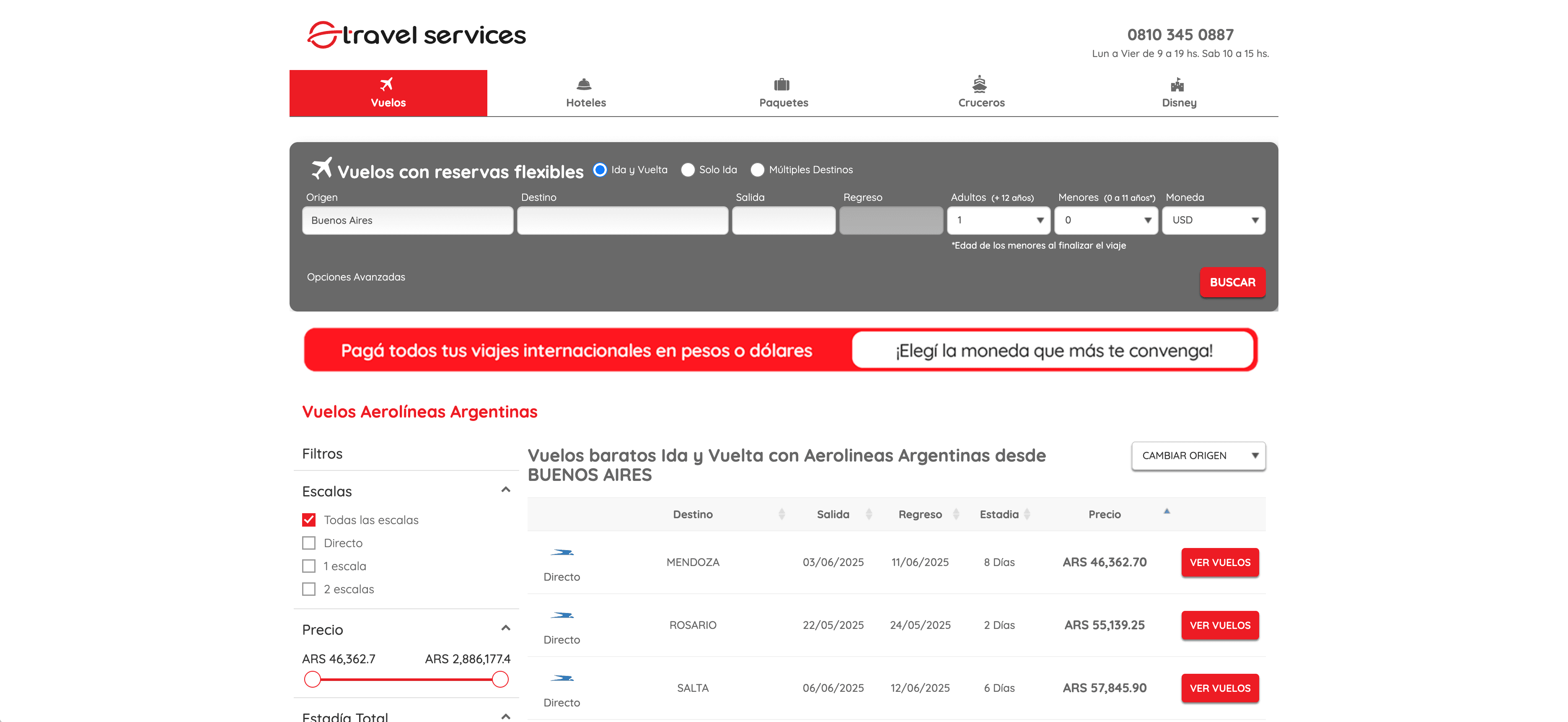This screenshot has width=1568, height=722.
Task: Check the Directo filter checkbox
Action: point(309,543)
